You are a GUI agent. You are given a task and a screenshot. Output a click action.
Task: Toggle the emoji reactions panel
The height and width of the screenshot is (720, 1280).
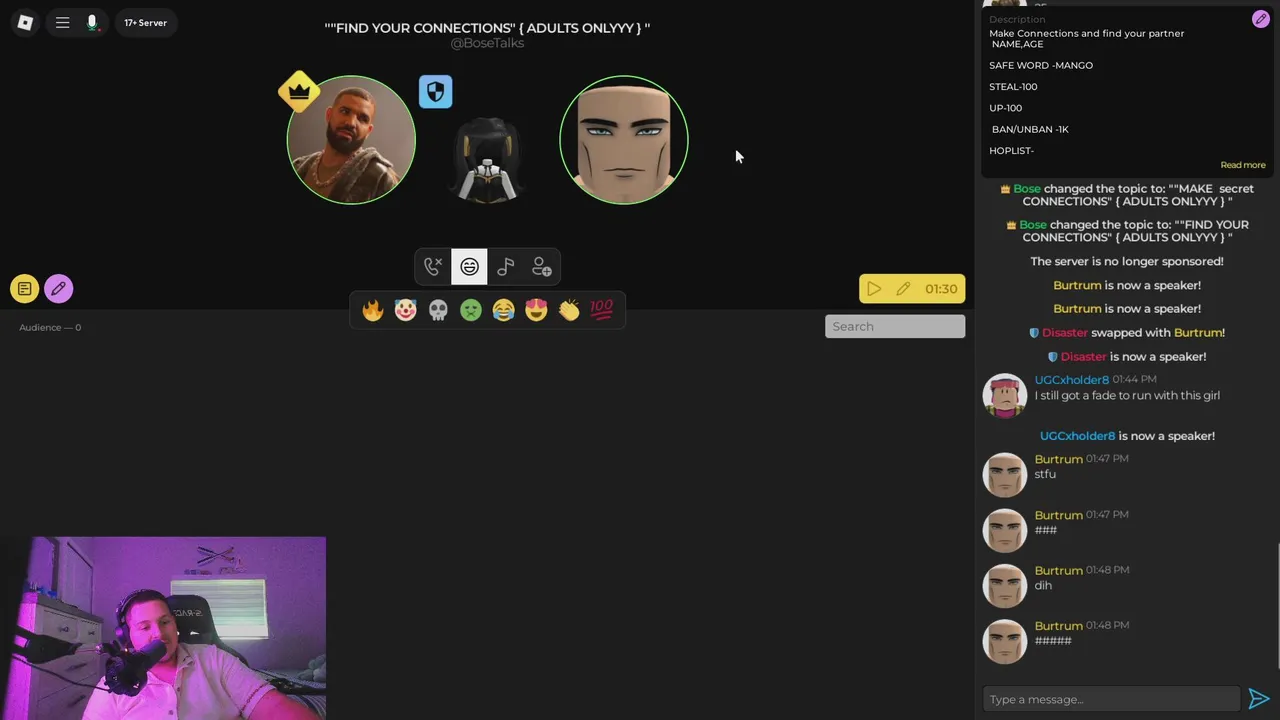[x=469, y=267]
